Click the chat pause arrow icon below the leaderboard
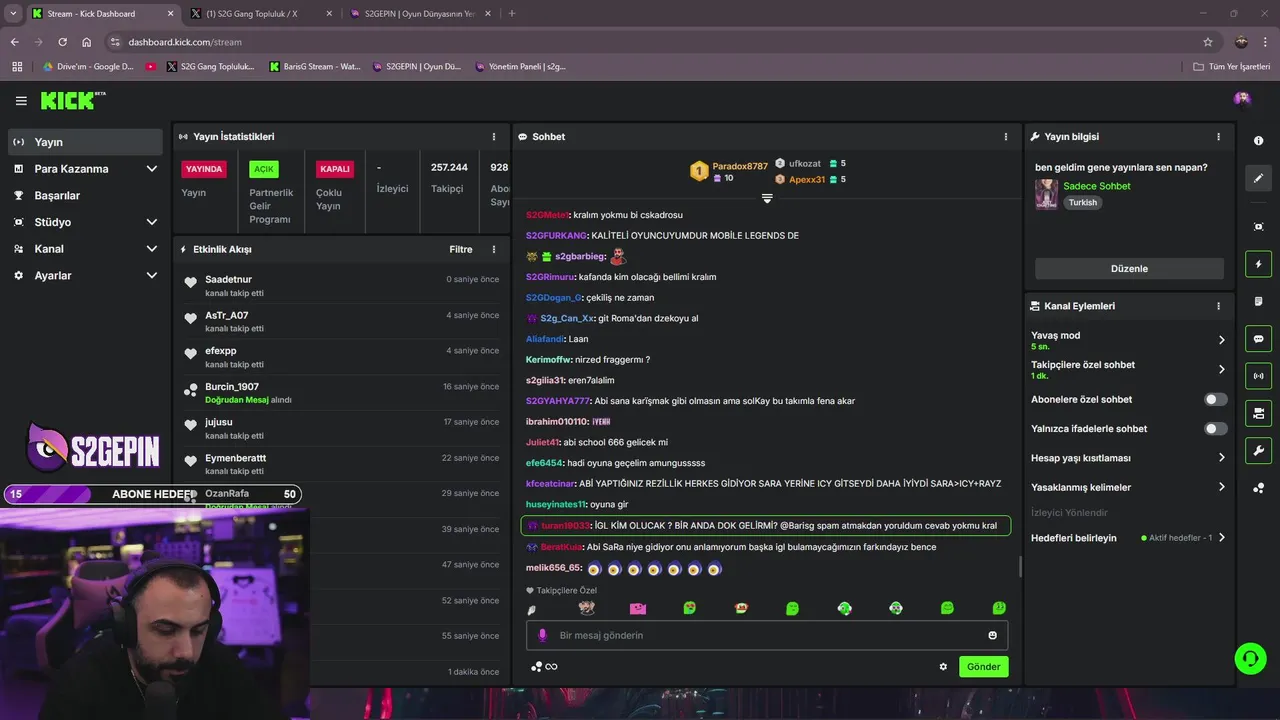The width and height of the screenshot is (1280, 720). point(767,198)
